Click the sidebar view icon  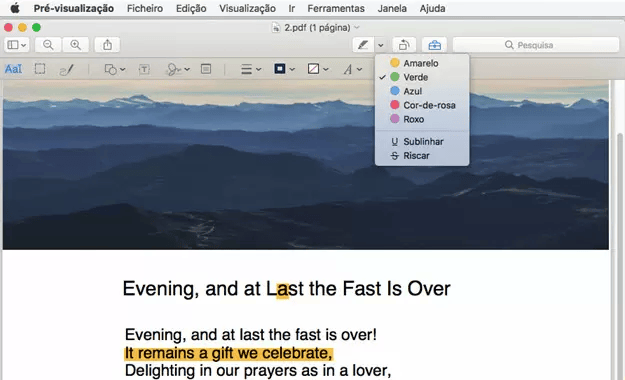tap(13, 45)
